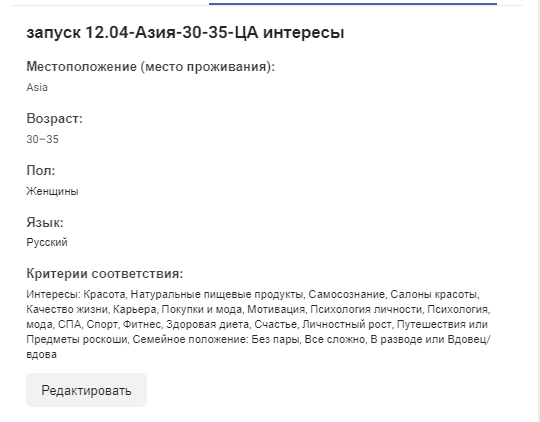
Task: Click the word вдова on the last line
Action: point(41,354)
